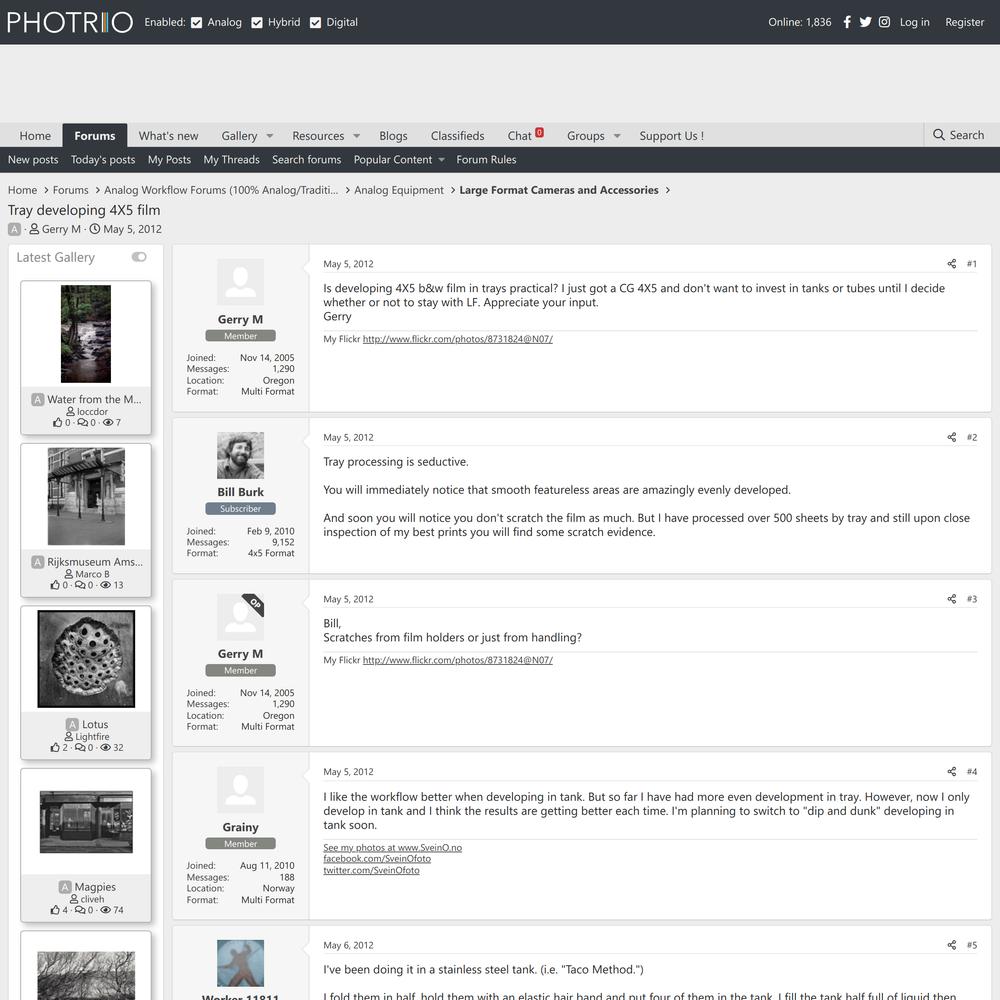Uncheck the Analog checkbox

(x=197, y=22)
